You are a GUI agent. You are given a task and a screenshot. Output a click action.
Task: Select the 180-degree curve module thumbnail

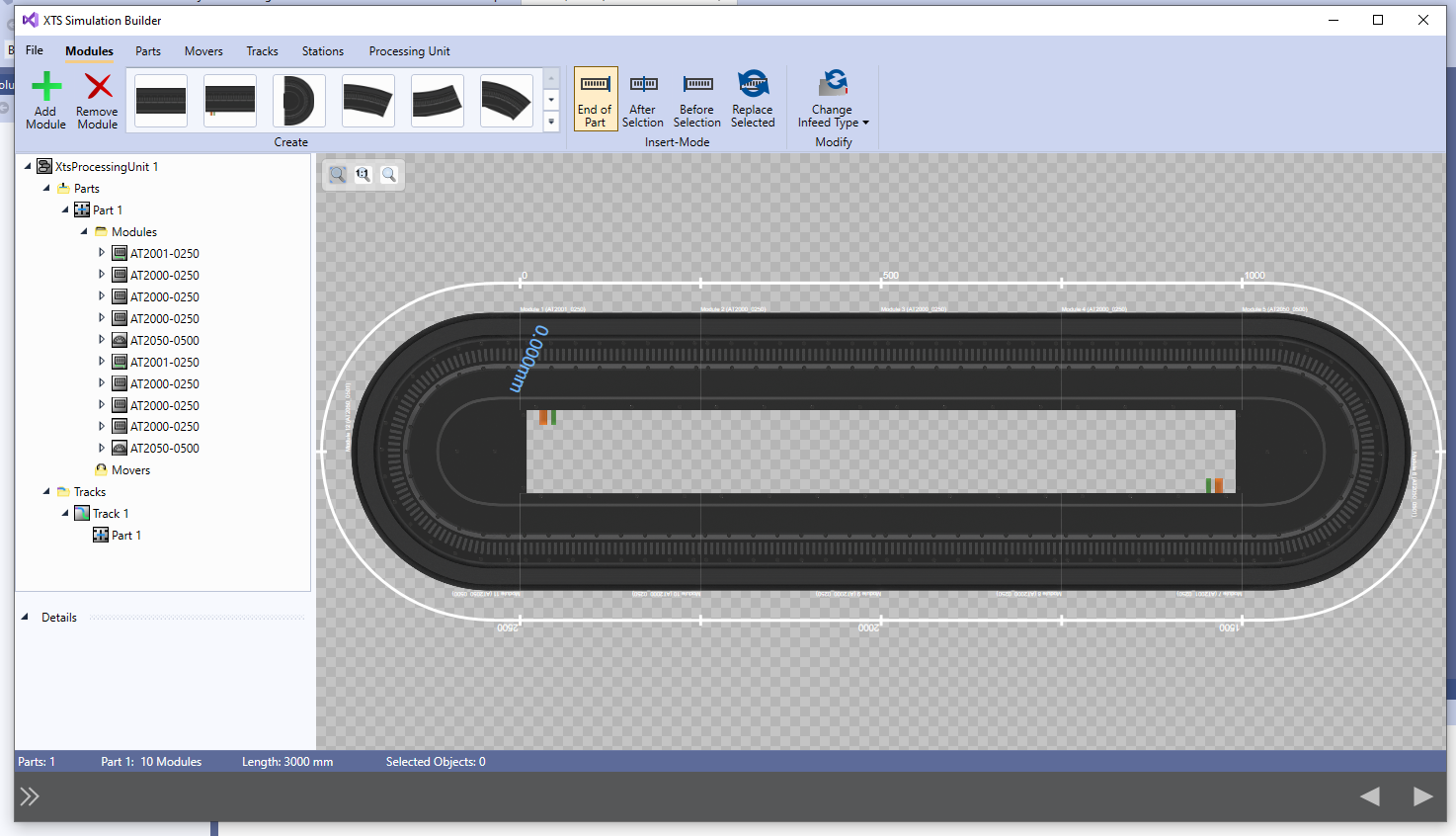[x=299, y=100]
